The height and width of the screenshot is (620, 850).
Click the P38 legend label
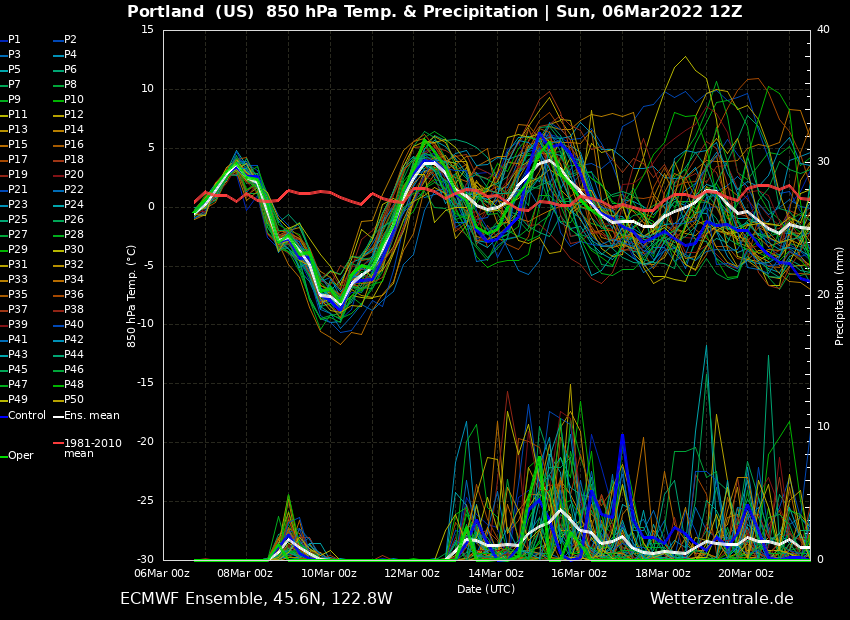point(74,310)
